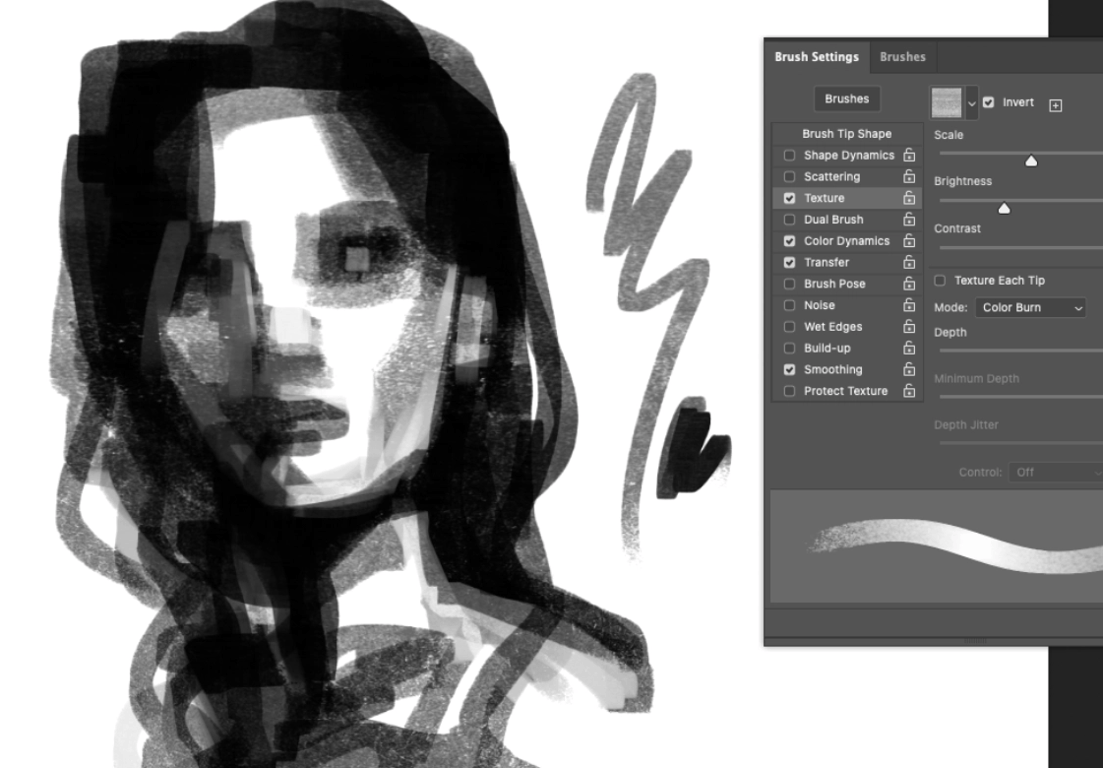Enable Build-up checkbox
Screen dimensions: 1103x768
click(789, 348)
